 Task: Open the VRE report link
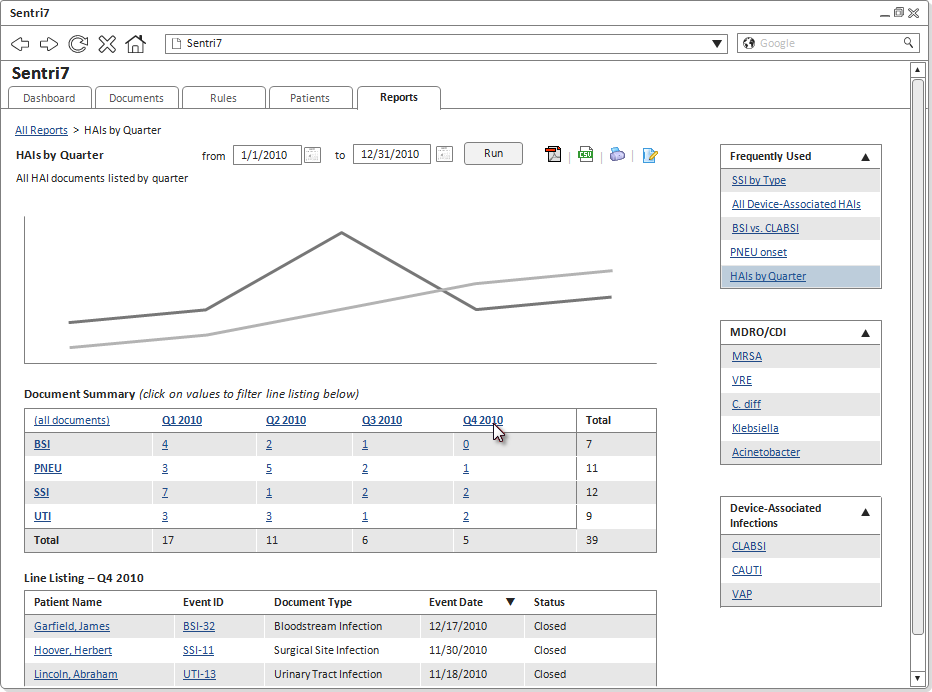point(742,380)
